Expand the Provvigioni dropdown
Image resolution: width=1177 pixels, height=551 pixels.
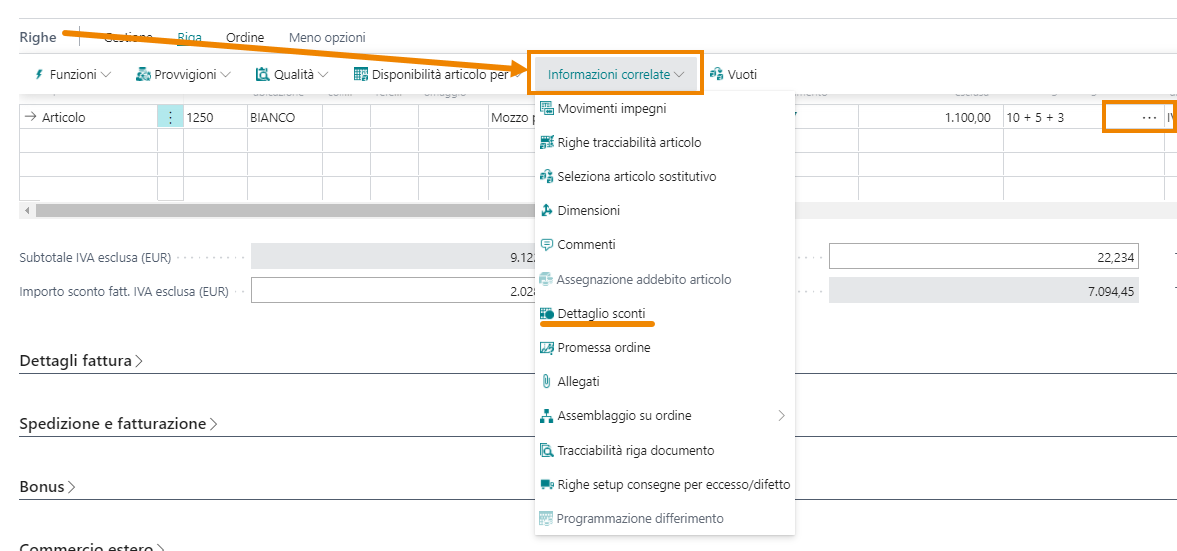(184, 74)
